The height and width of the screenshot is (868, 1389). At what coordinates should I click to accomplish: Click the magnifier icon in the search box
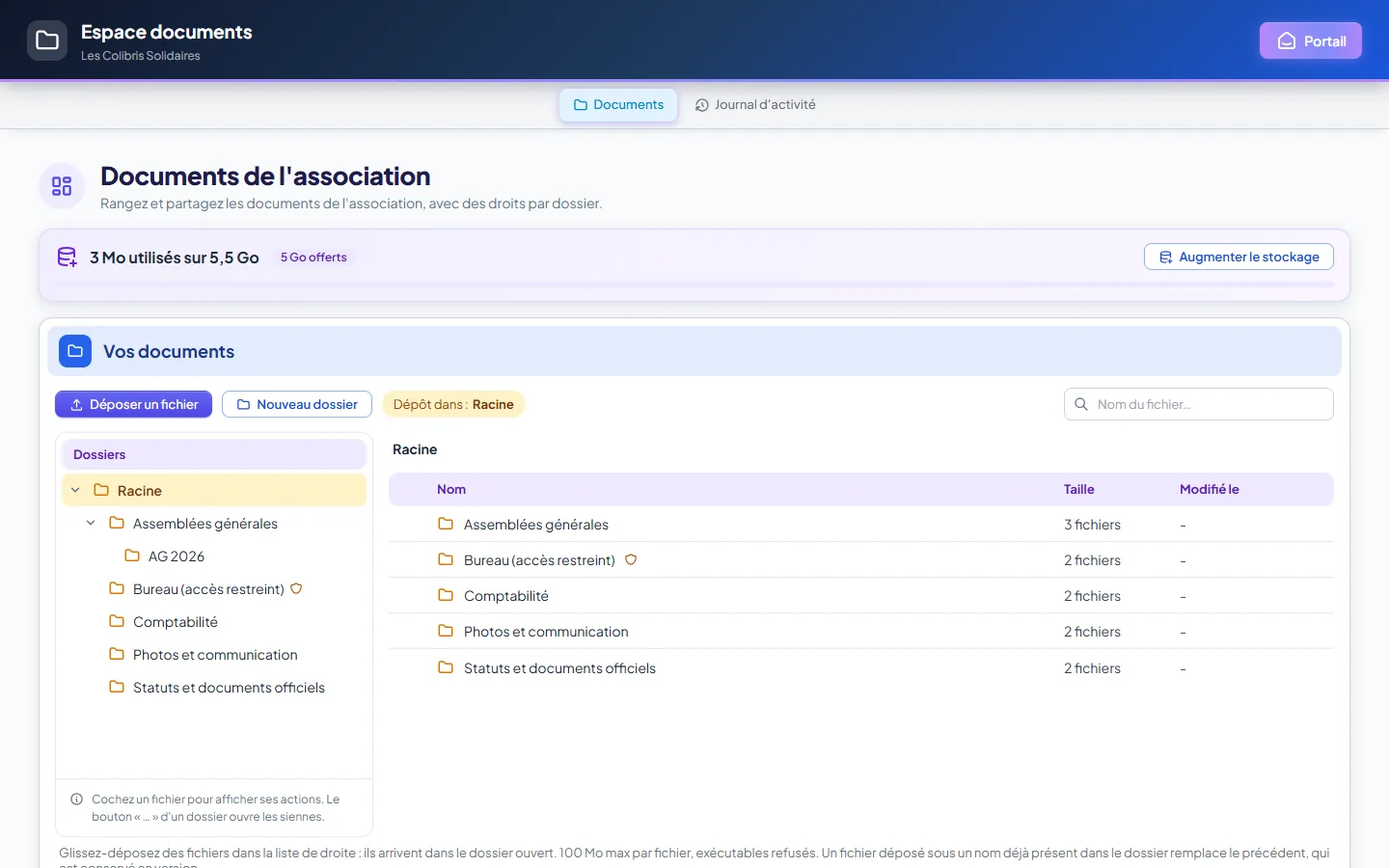(x=1081, y=404)
